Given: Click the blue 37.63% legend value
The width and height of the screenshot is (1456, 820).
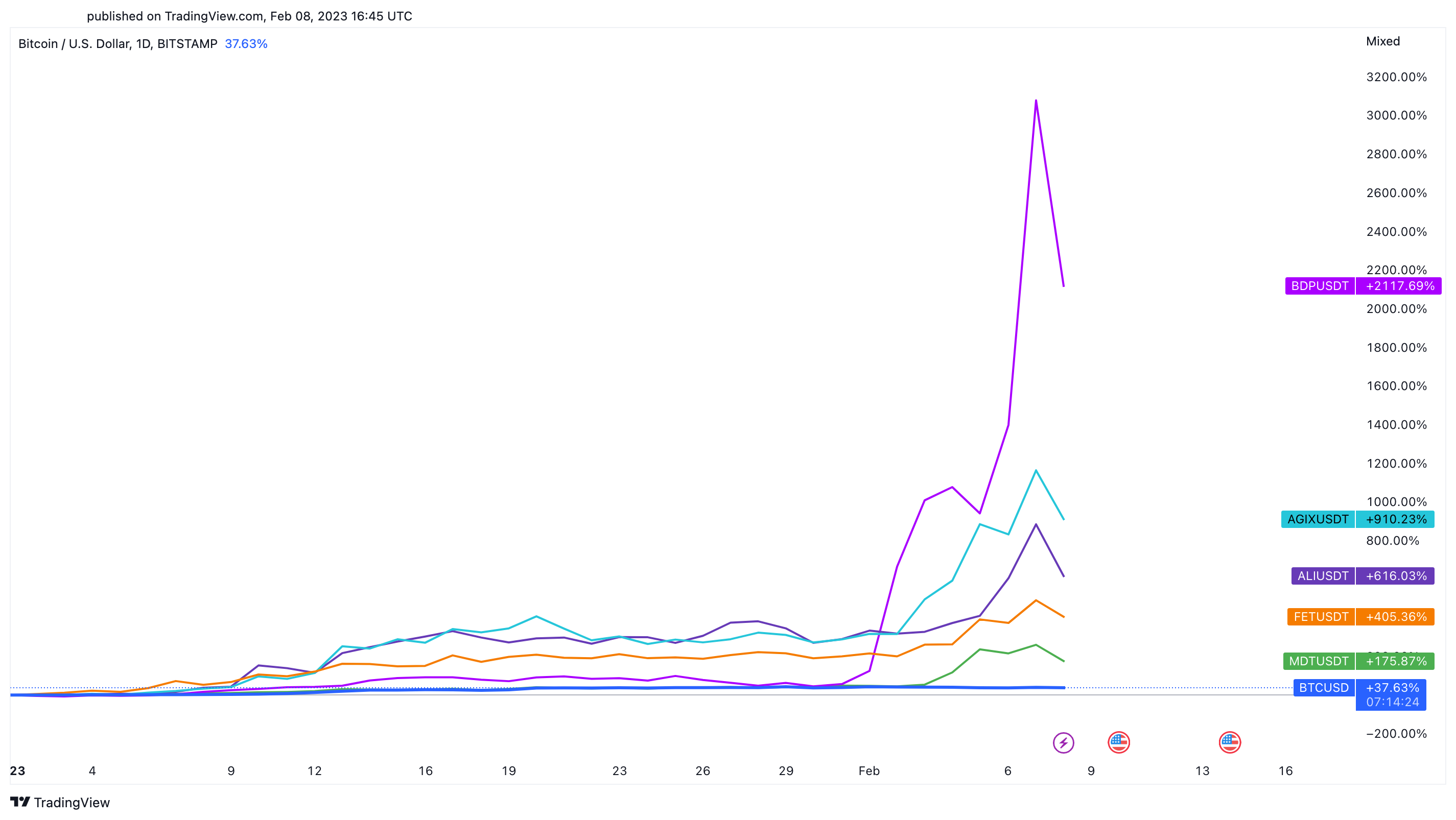Looking at the screenshot, I should [246, 43].
